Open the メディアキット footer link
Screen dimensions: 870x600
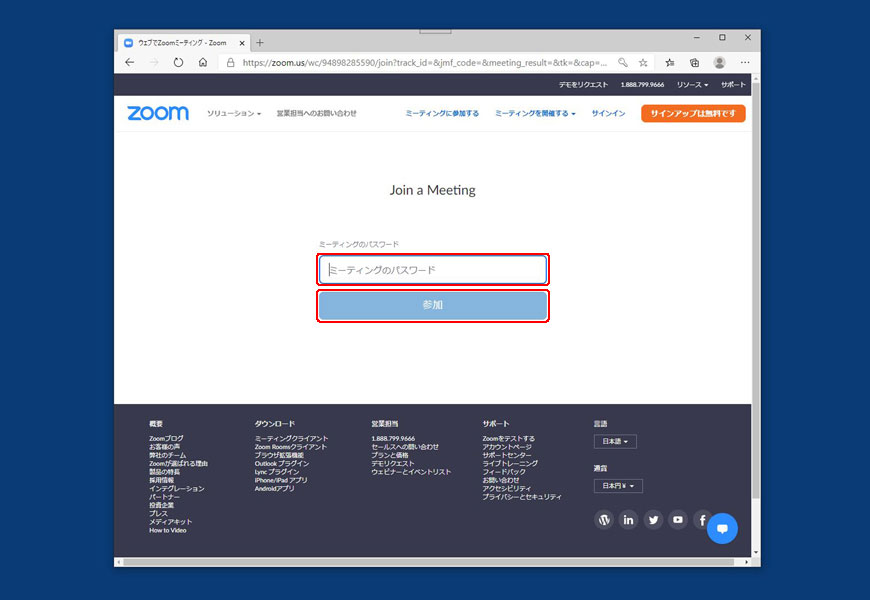[170, 522]
